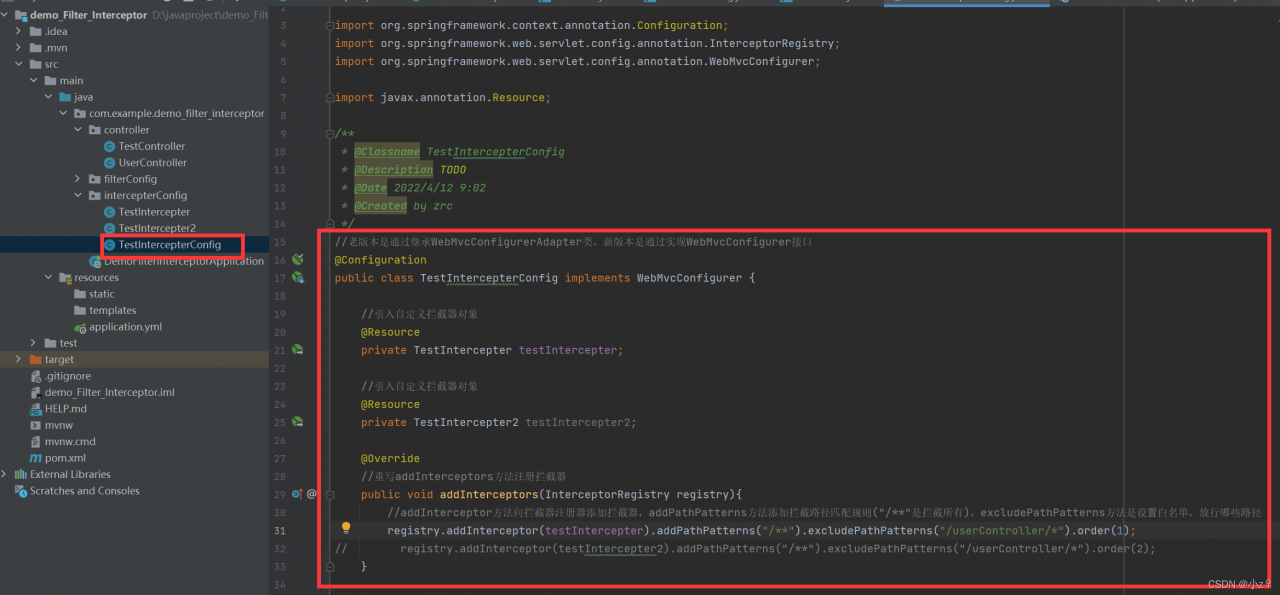Click the orange target folder icon
The height and width of the screenshot is (595, 1280).
point(36,359)
